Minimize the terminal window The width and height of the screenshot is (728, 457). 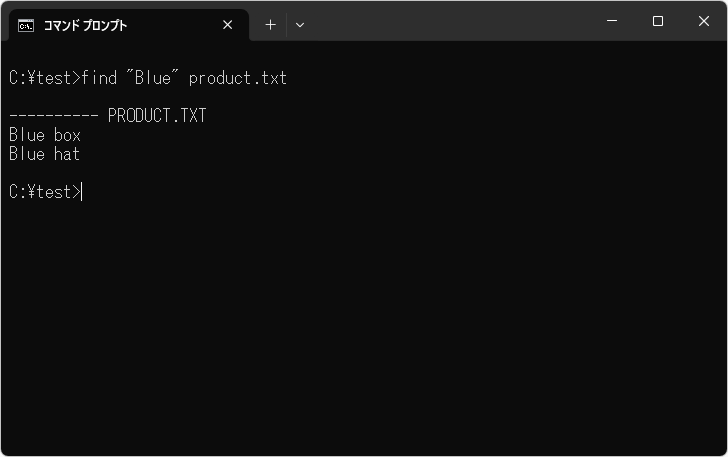(612, 21)
